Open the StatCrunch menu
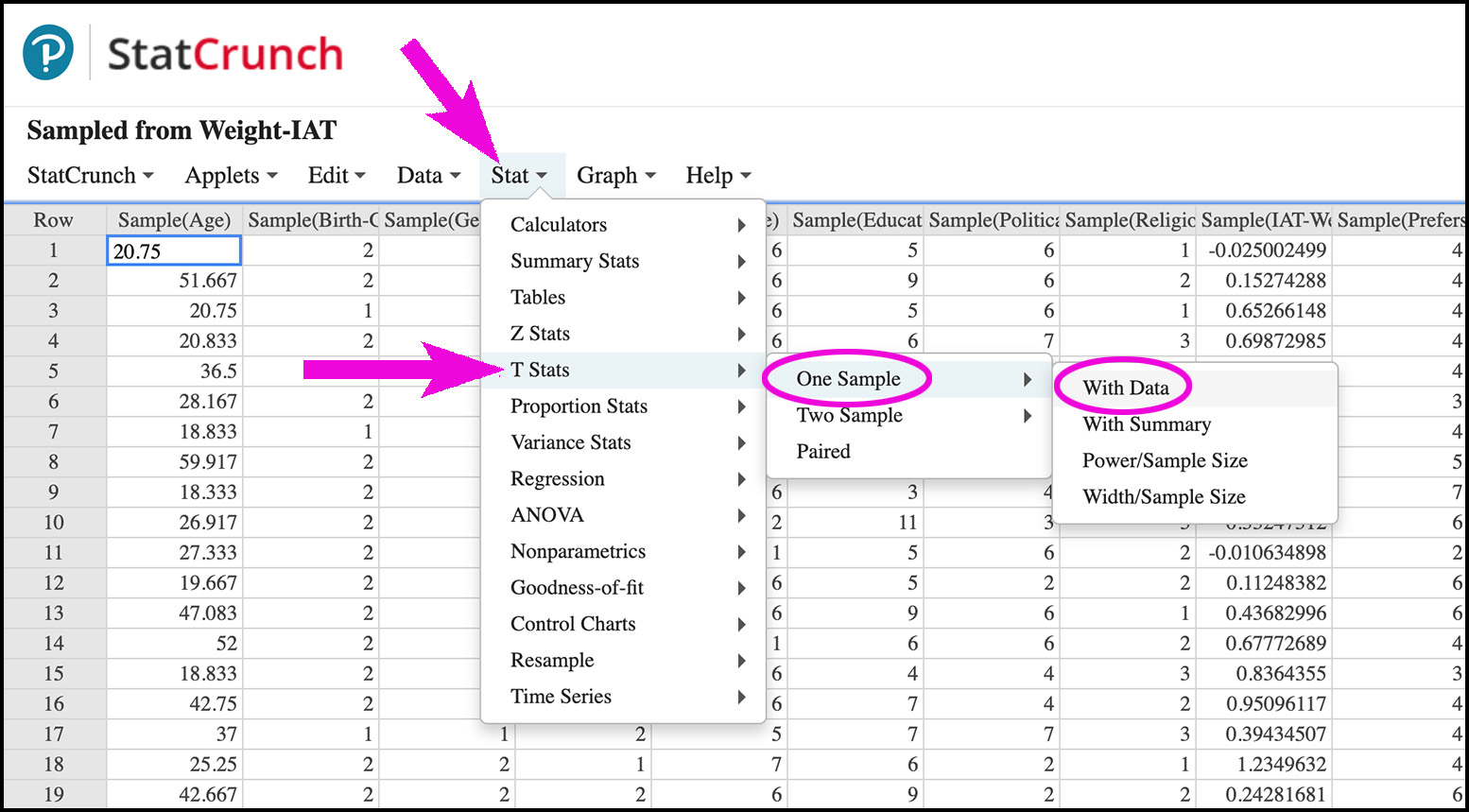 pos(90,176)
